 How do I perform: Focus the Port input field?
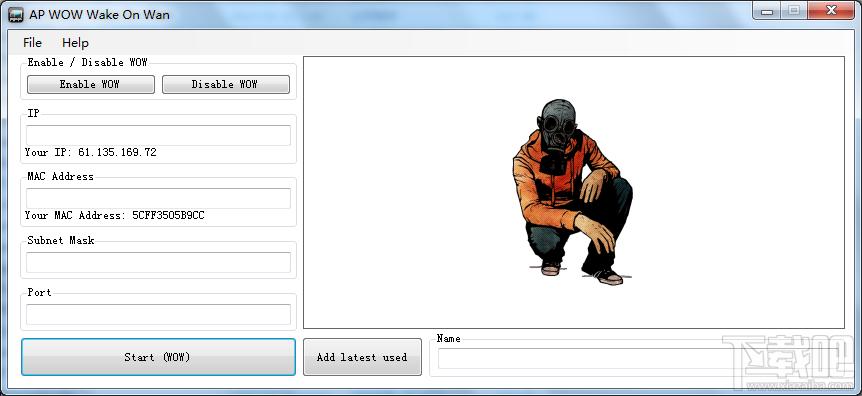[x=158, y=315]
